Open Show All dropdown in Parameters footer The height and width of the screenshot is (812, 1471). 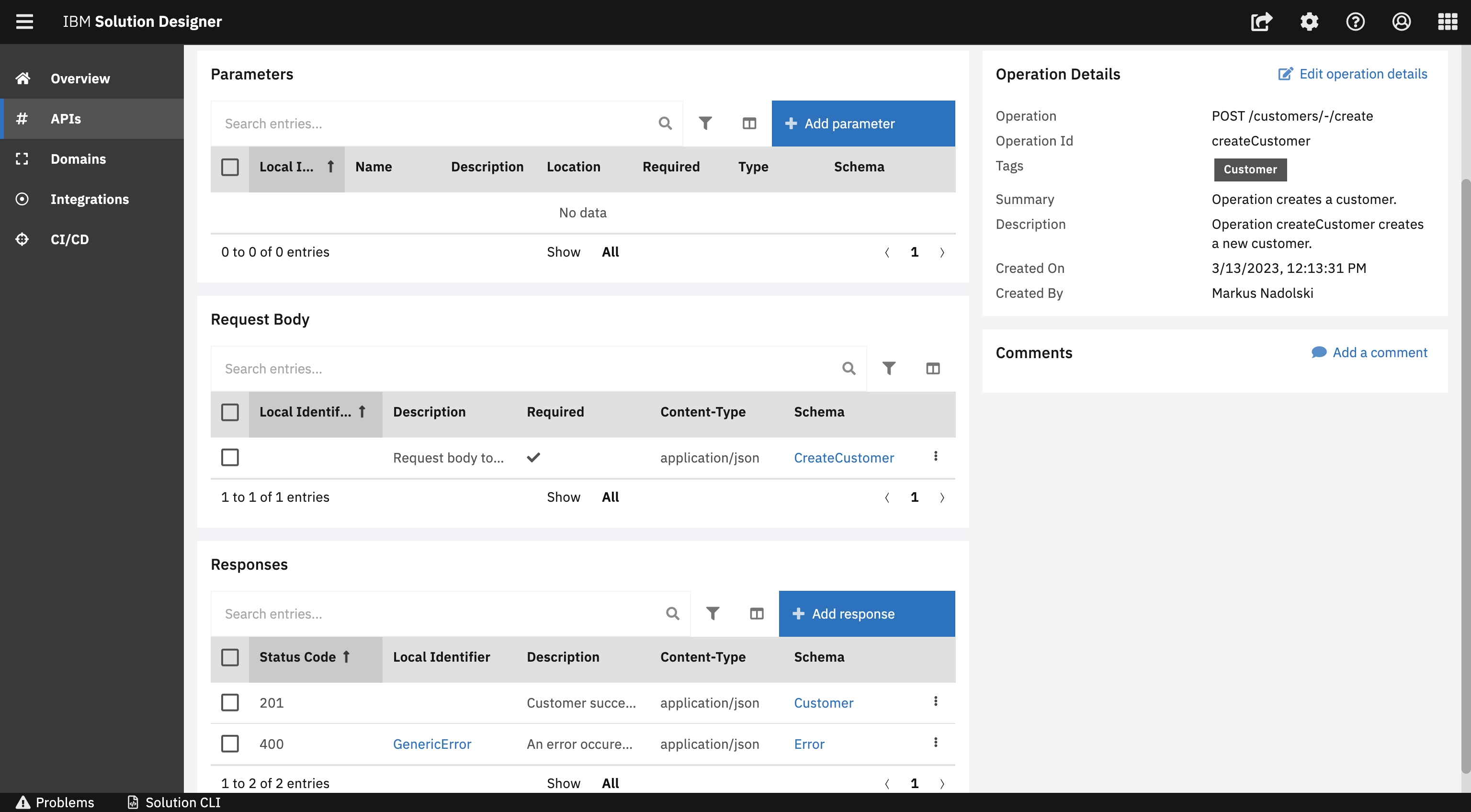pos(610,252)
